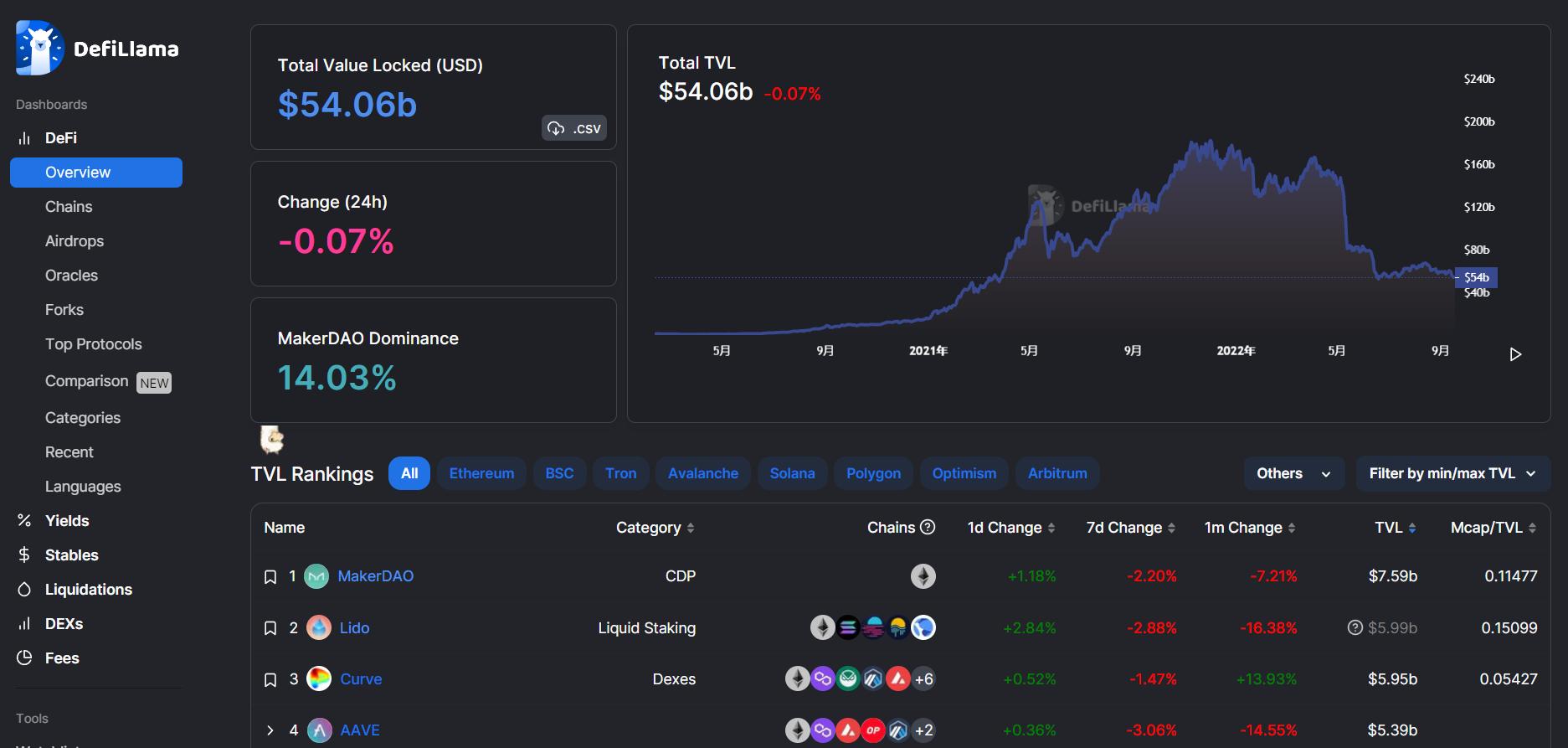Download data with the .csv button
The height and width of the screenshot is (748, 1568).
tap(574, 128)
